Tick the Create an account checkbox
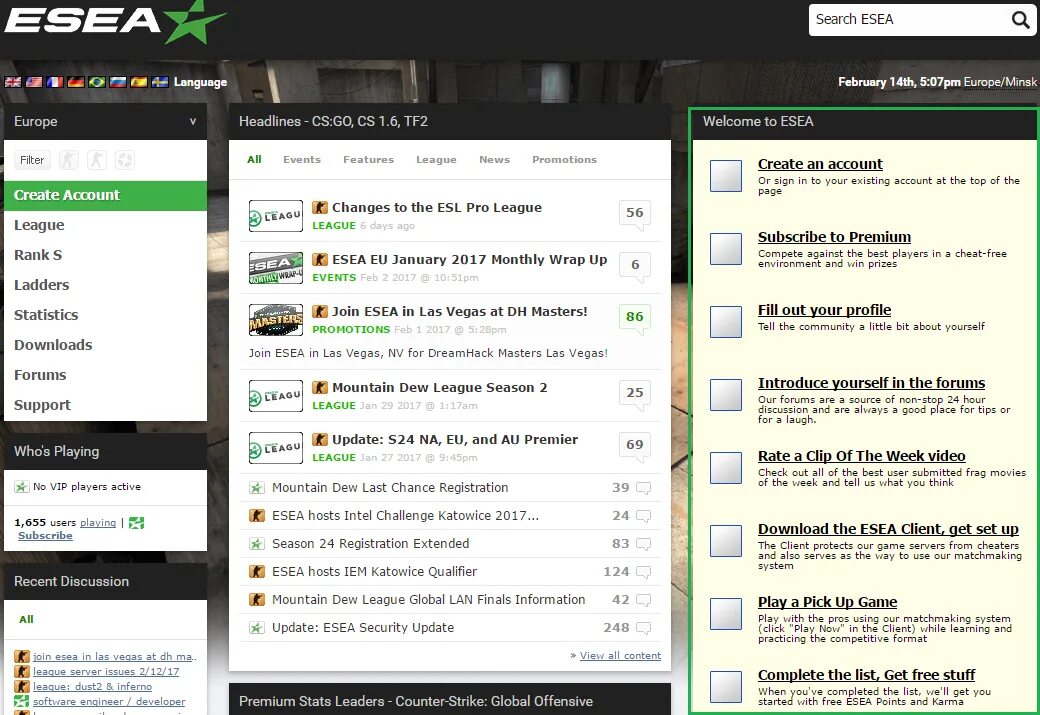The image size is (1040, 715). [726, 176]
